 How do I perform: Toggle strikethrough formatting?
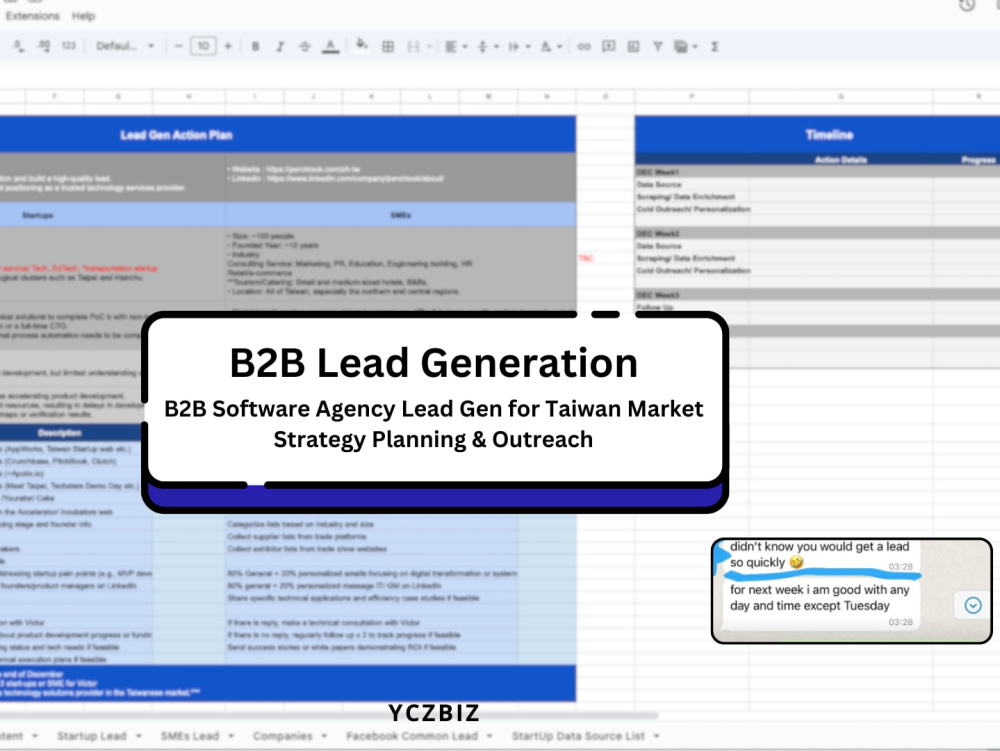pos(304,46)
